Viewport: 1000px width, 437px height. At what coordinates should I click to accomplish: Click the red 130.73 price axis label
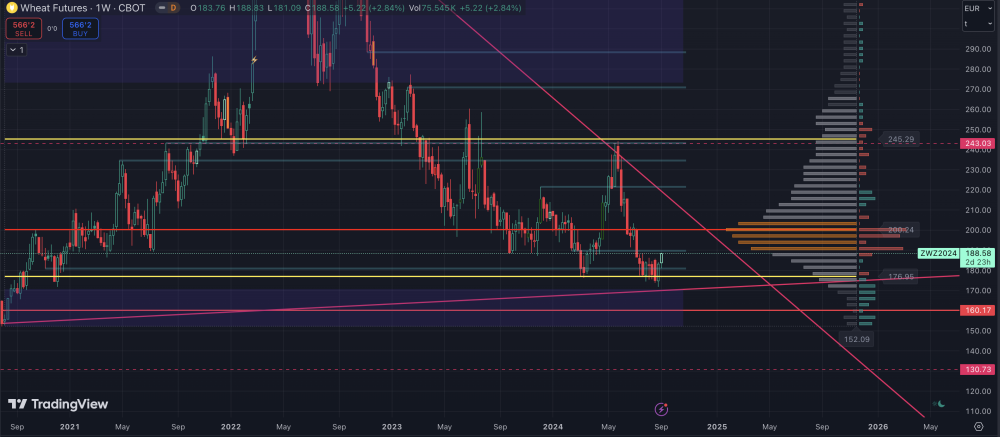tap(976, 370)
